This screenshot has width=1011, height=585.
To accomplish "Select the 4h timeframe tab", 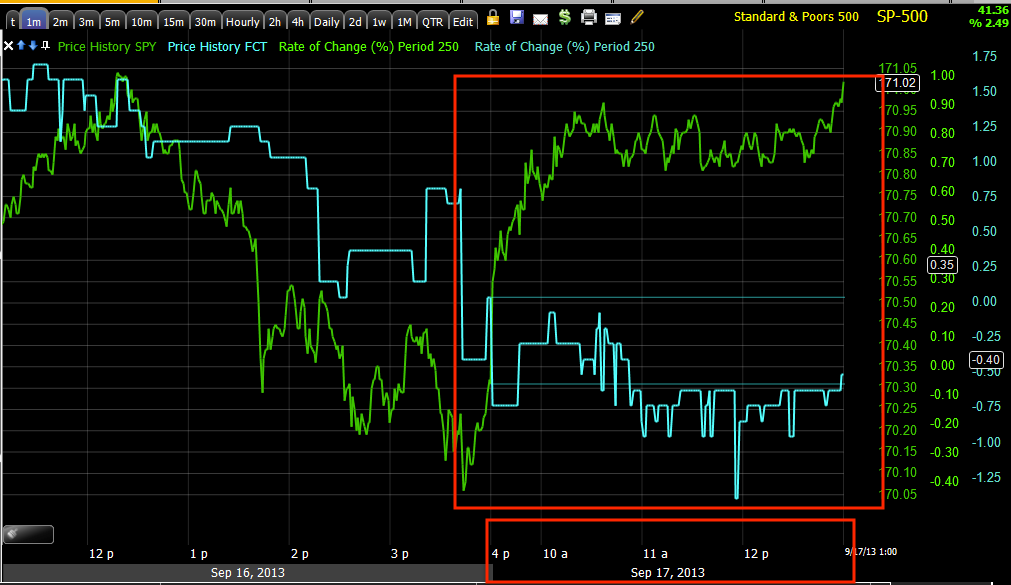I will coord(297,21).
